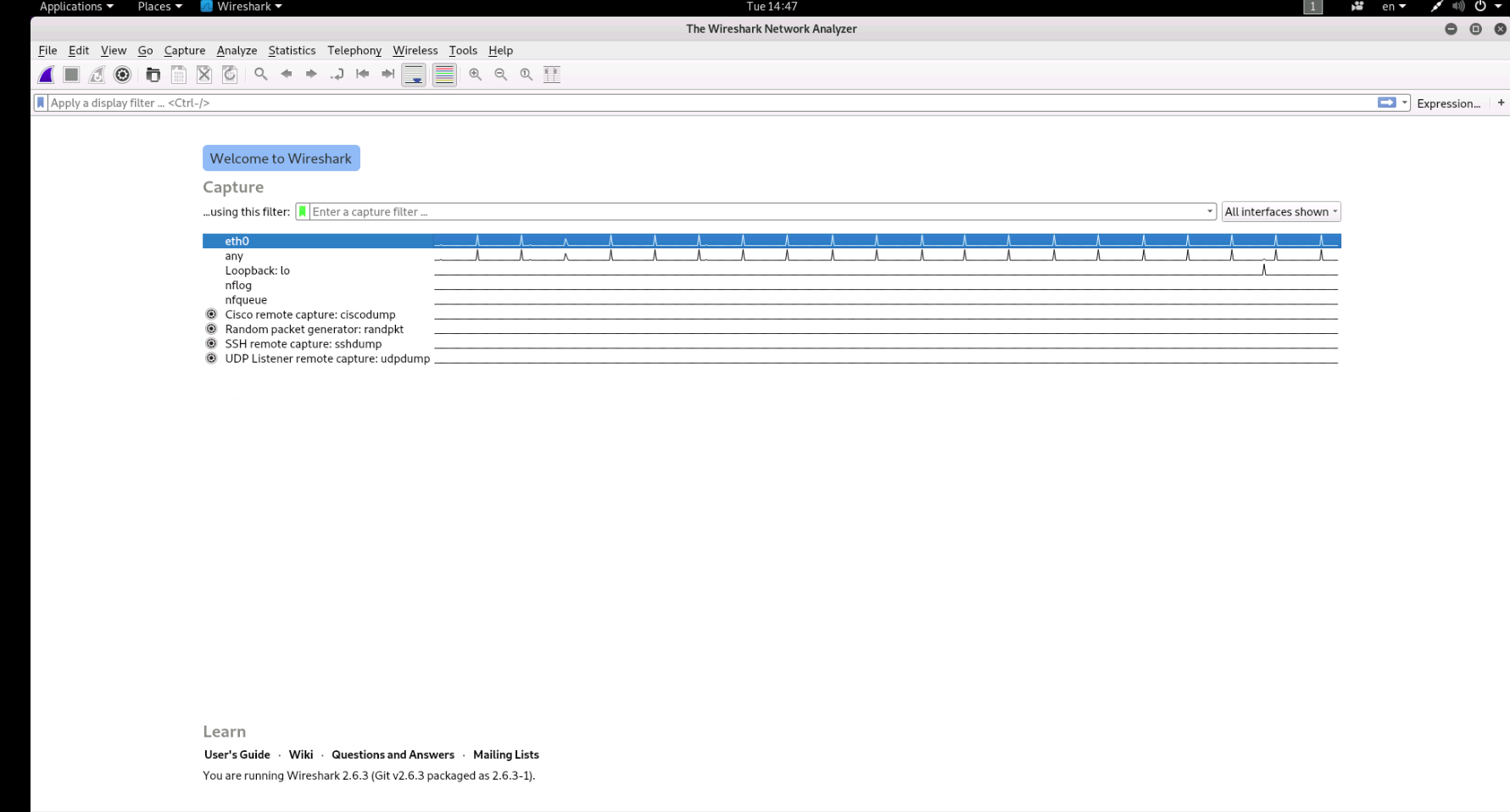Screen dimensions: 1510x812
Task: Select the nfqueue interface
Action: pyautogui.click(x=772, y=300)
